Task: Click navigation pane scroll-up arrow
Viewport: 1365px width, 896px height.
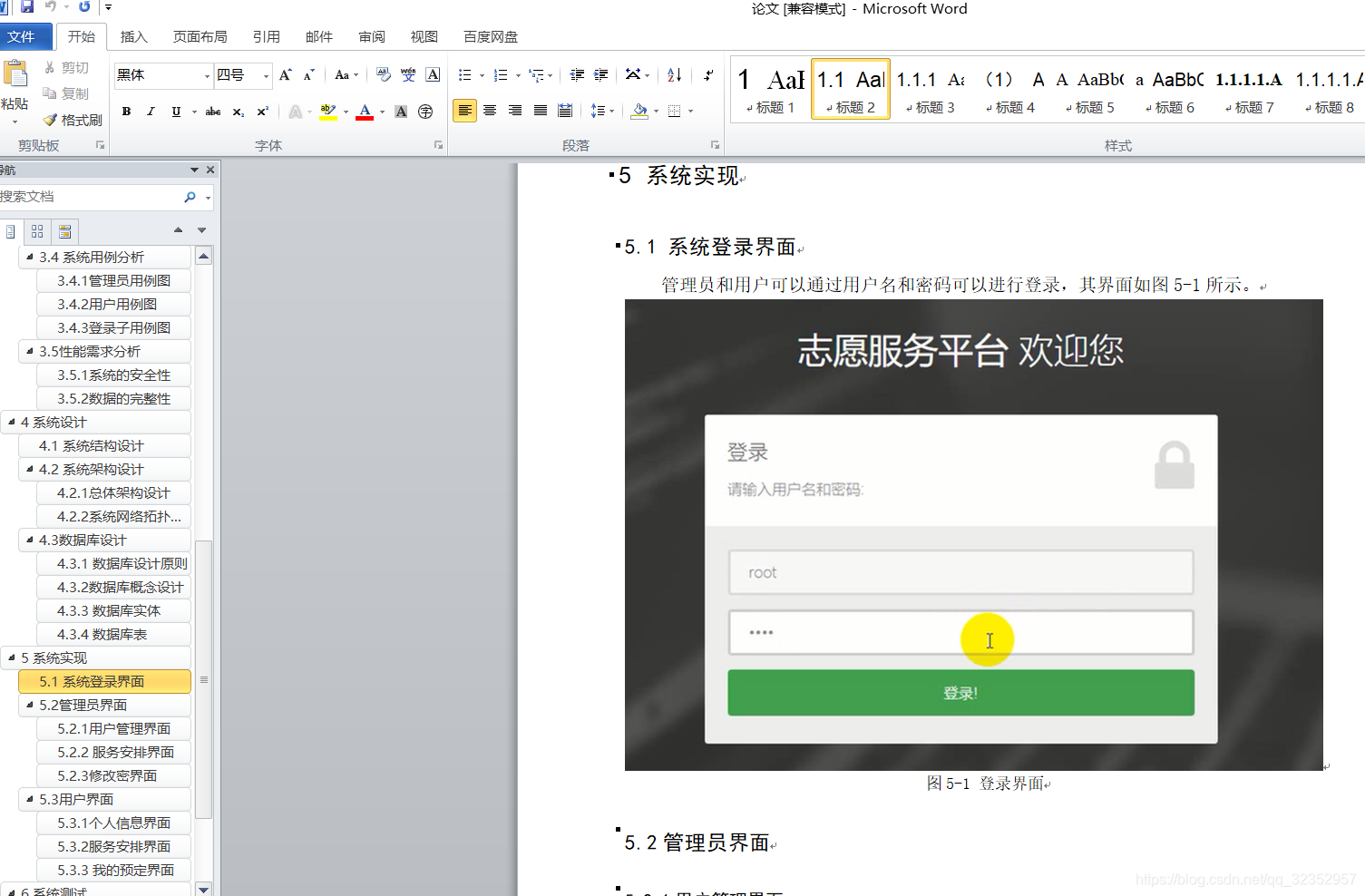Action: tap(204, 257)
